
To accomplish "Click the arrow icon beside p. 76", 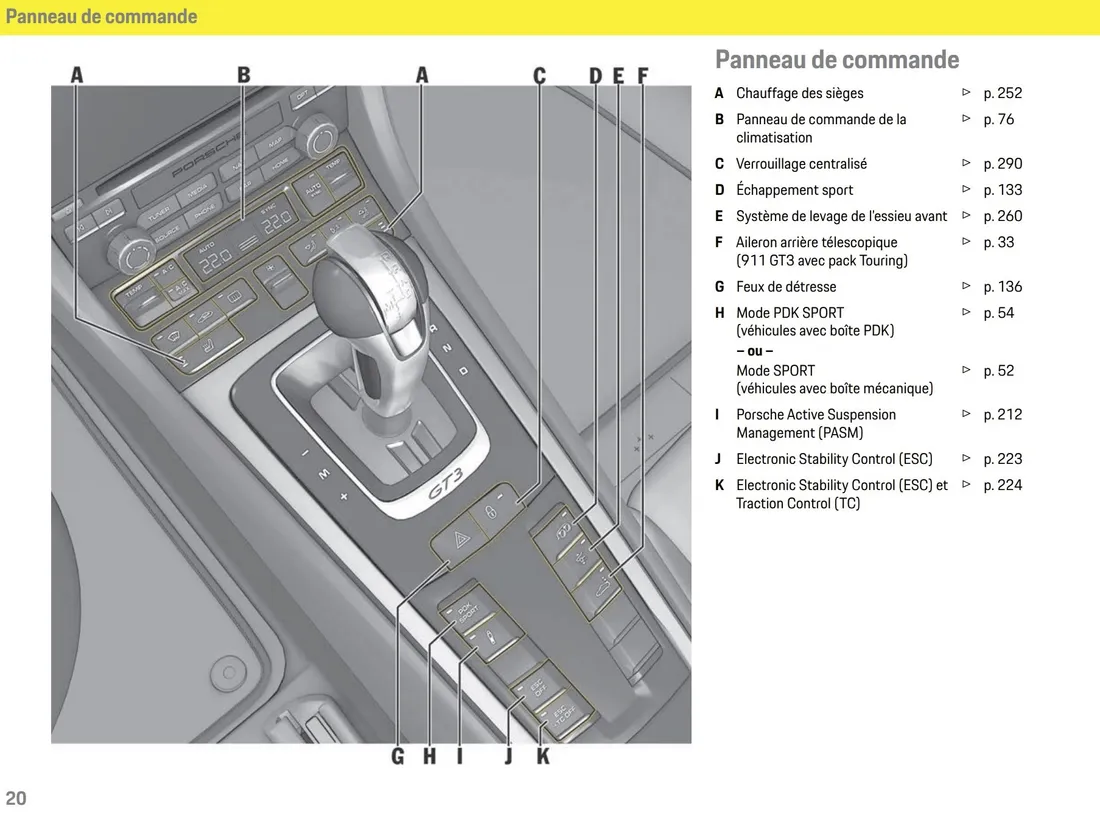I will pyautogui.click(x=966, y=119).
